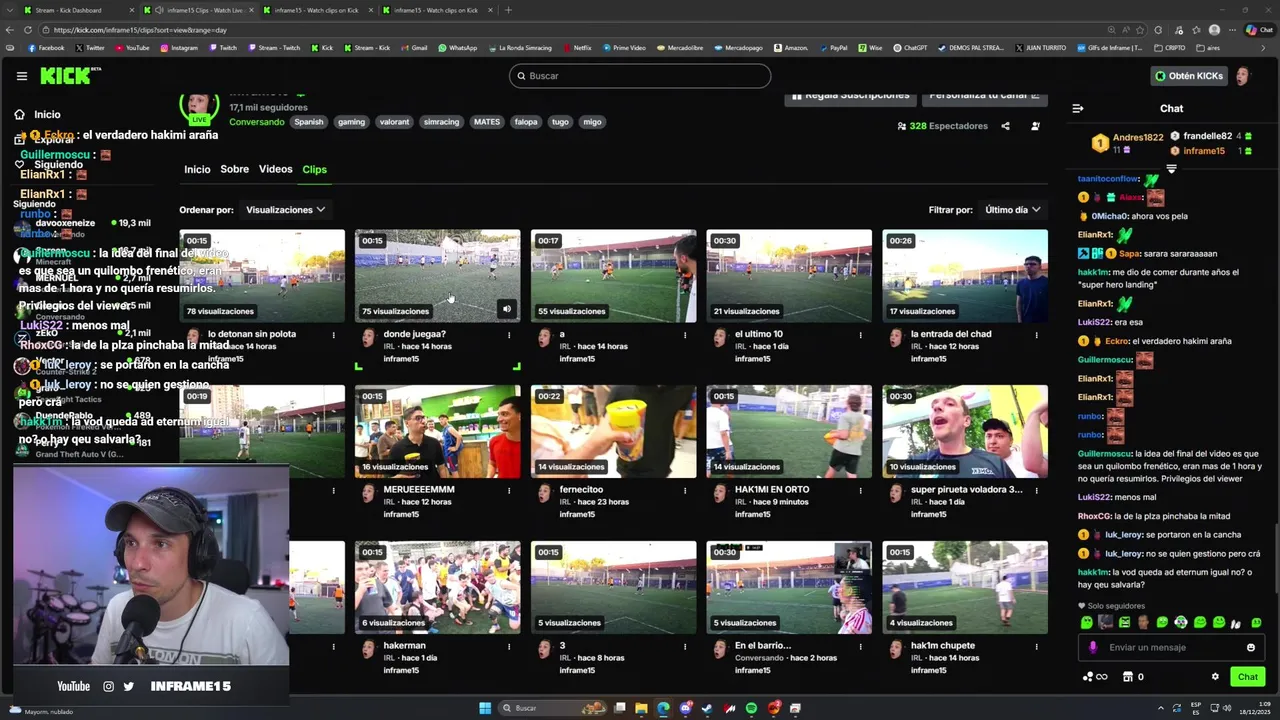This screenshot has height=720, width=1280.
Task: Select the 'Spanish' language tag
Action: 308,122
